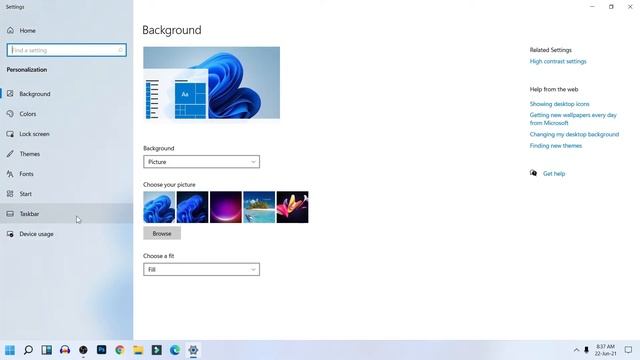The width and height of the screenshot is (640, 360).
Task: Select the light blue bloom wallpaper thumbnail
Action: [x=159, y=207]
